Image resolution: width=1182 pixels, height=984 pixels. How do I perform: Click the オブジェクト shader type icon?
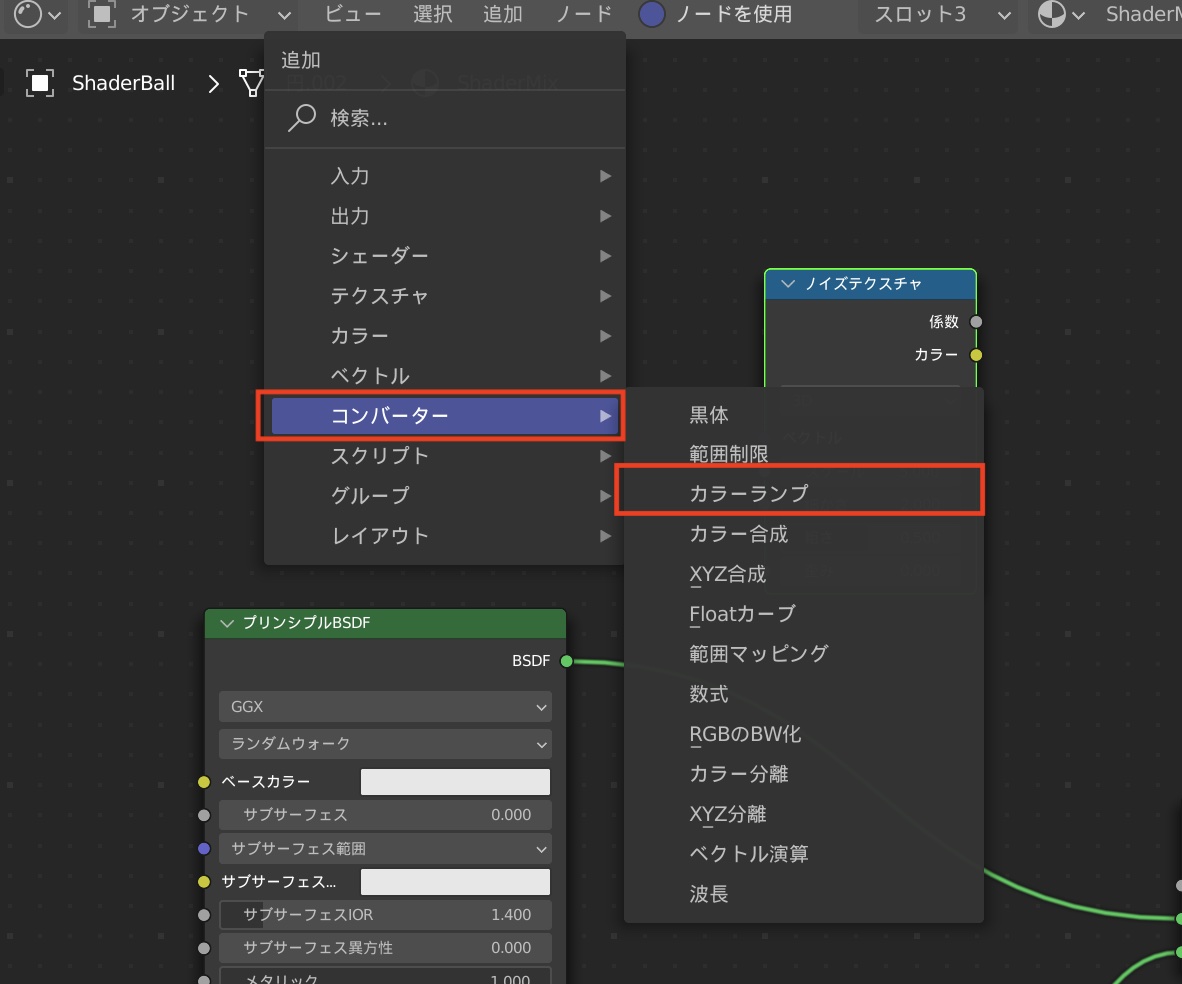tap(100, 14)
